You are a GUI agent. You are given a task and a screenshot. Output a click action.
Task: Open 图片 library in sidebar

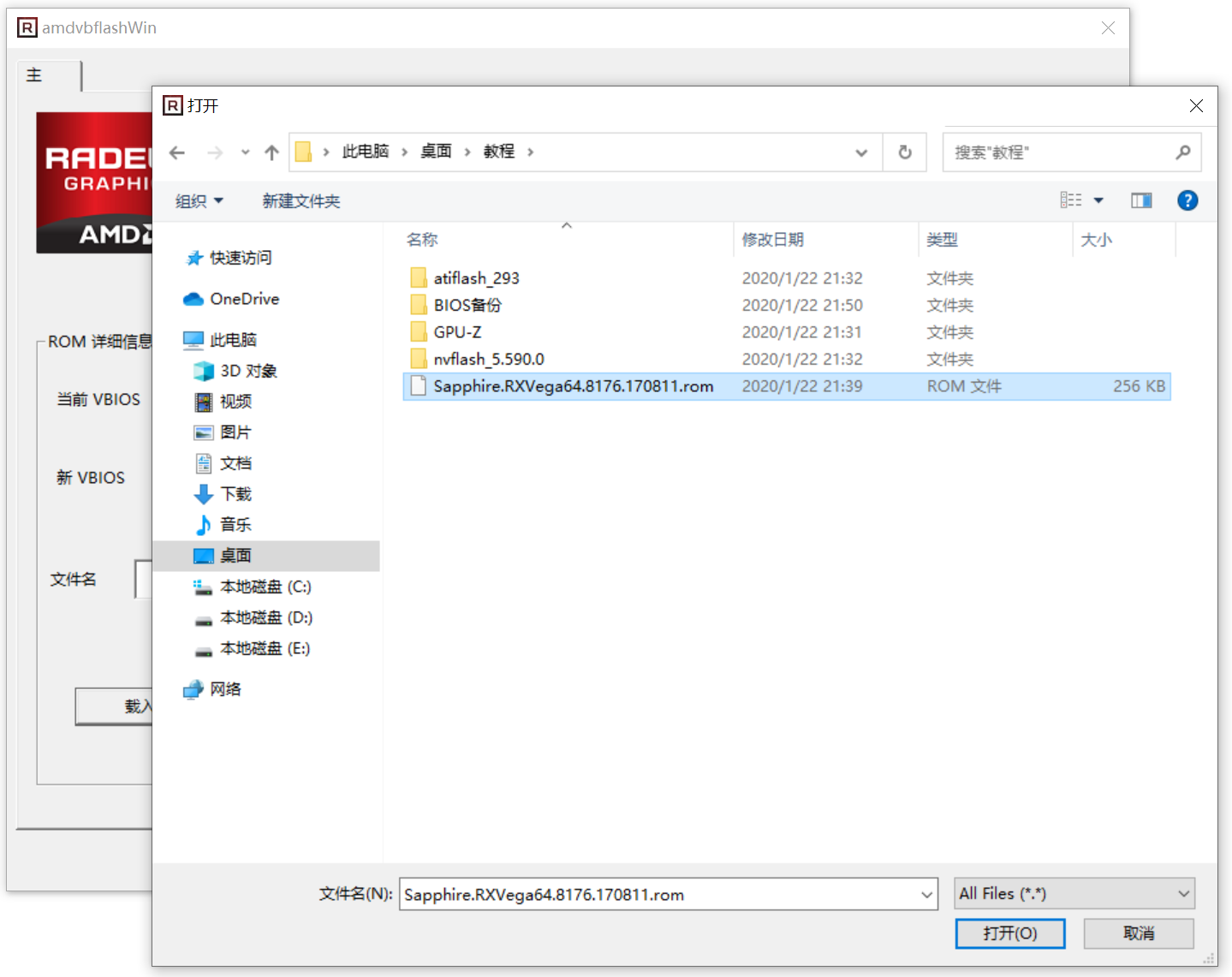pos(223,432)
